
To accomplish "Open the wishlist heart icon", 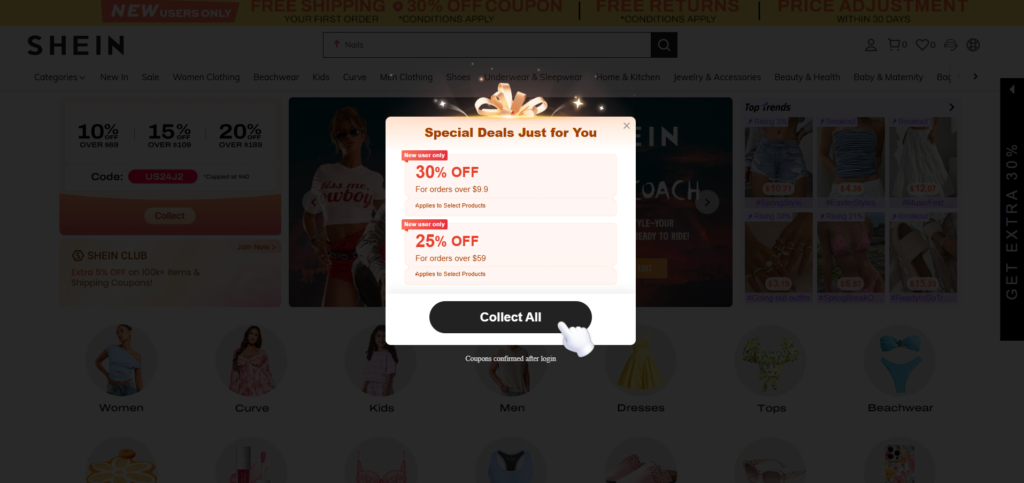I will [x=922, y=45].
